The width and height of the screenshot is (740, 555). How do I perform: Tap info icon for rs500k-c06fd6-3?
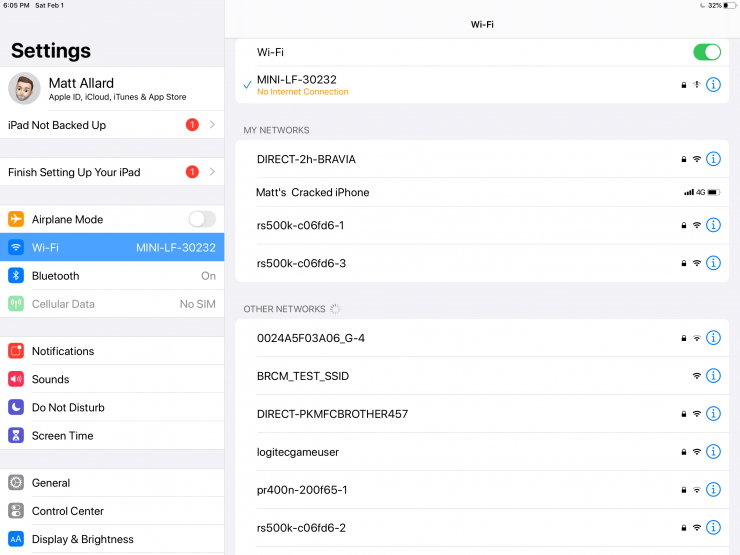[713, 263]
